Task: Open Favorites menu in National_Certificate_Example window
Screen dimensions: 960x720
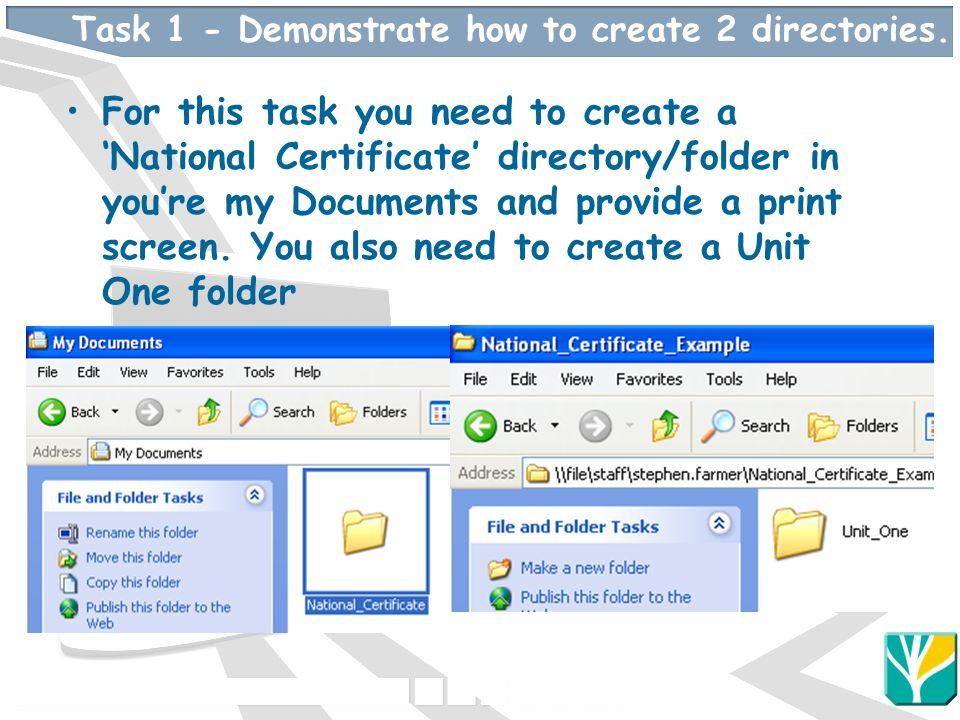Action: 649,380
